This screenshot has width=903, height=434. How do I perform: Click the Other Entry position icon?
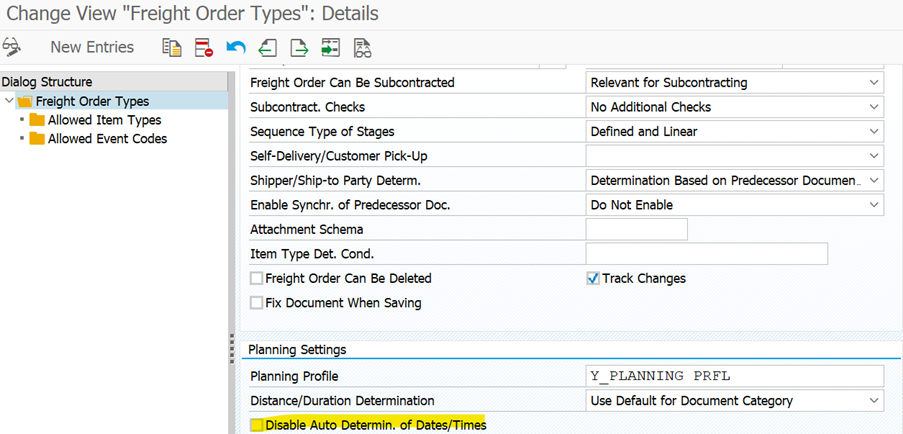tap(330, 47)
